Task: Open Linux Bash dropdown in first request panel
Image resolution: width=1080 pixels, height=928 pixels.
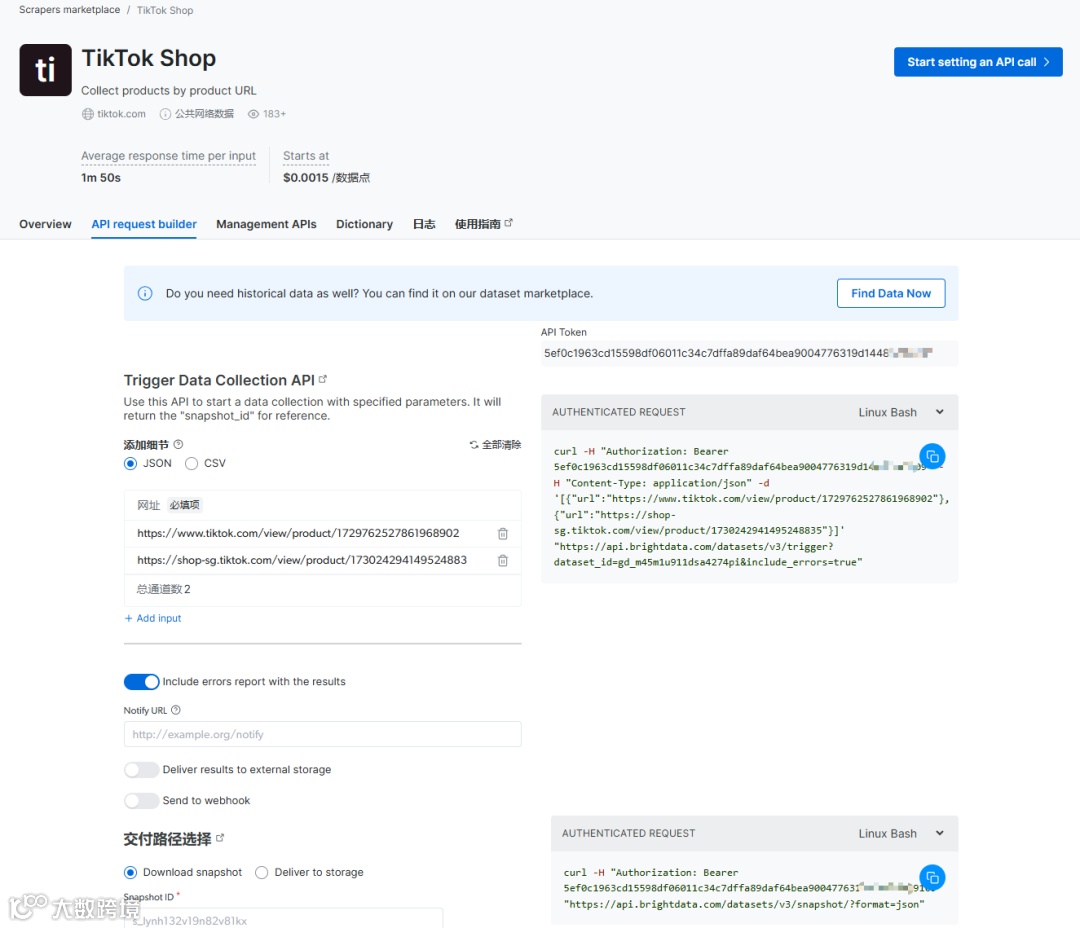Action: (x=901, y=412)
